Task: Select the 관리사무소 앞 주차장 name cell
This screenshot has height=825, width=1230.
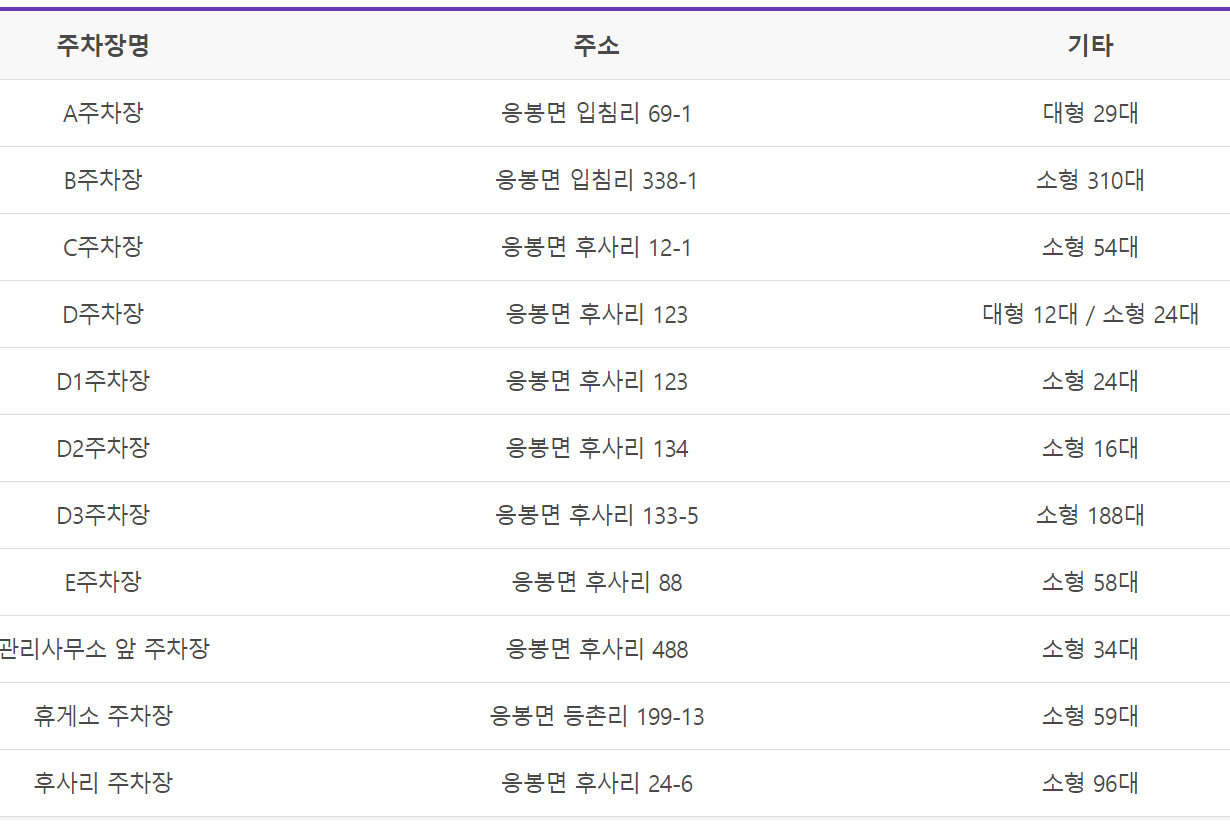Action: click(x=103, y=649)
